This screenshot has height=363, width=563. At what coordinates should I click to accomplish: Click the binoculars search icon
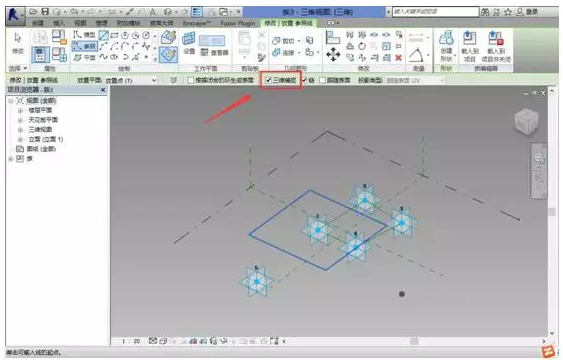(x=485, y=12)
